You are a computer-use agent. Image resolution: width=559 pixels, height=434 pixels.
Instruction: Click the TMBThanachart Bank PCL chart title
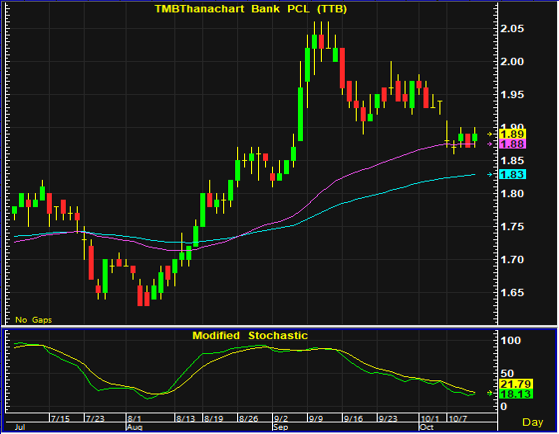coord(251,9)
